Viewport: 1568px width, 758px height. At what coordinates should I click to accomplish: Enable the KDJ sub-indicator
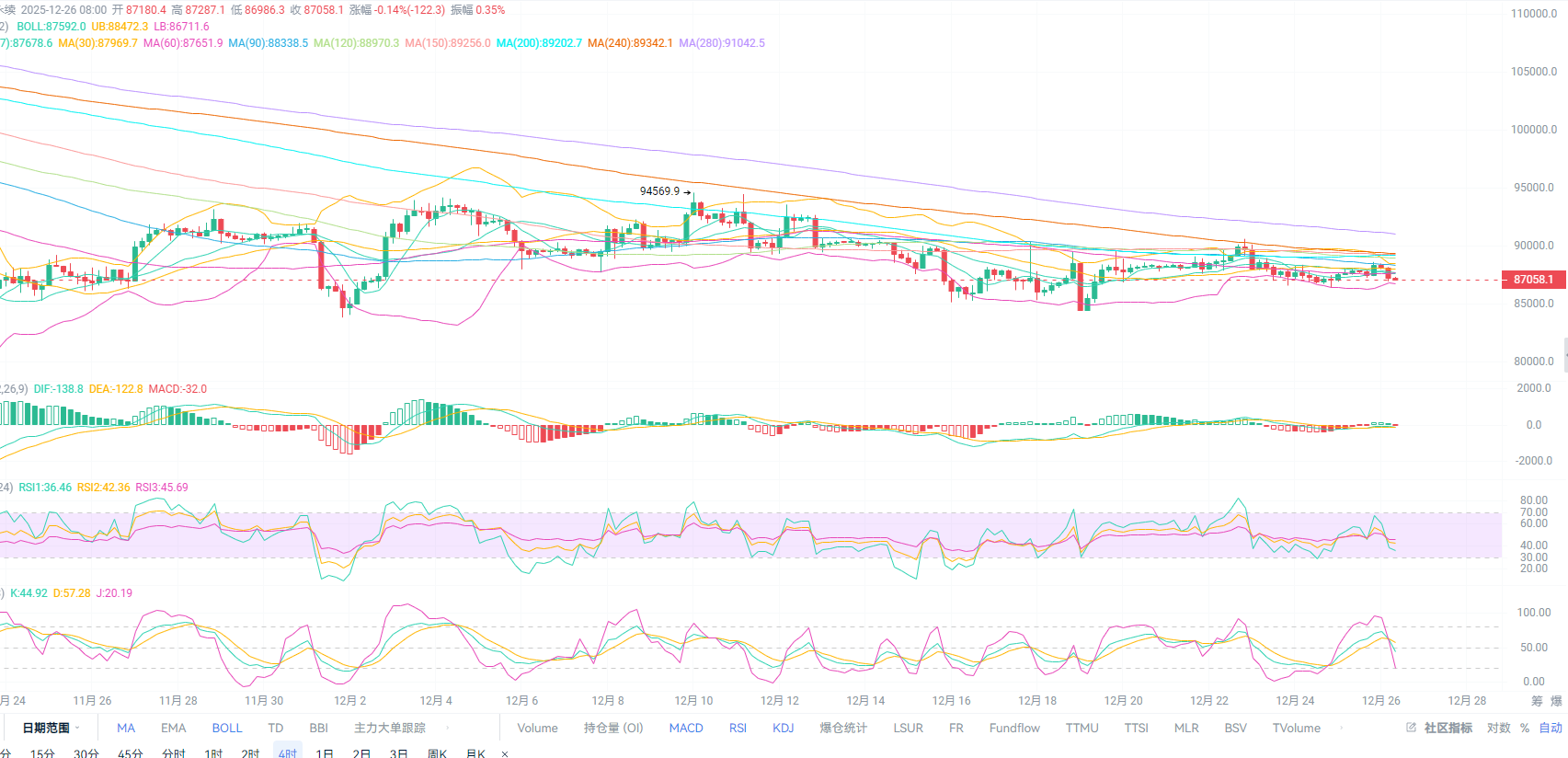tap(783, 728)
